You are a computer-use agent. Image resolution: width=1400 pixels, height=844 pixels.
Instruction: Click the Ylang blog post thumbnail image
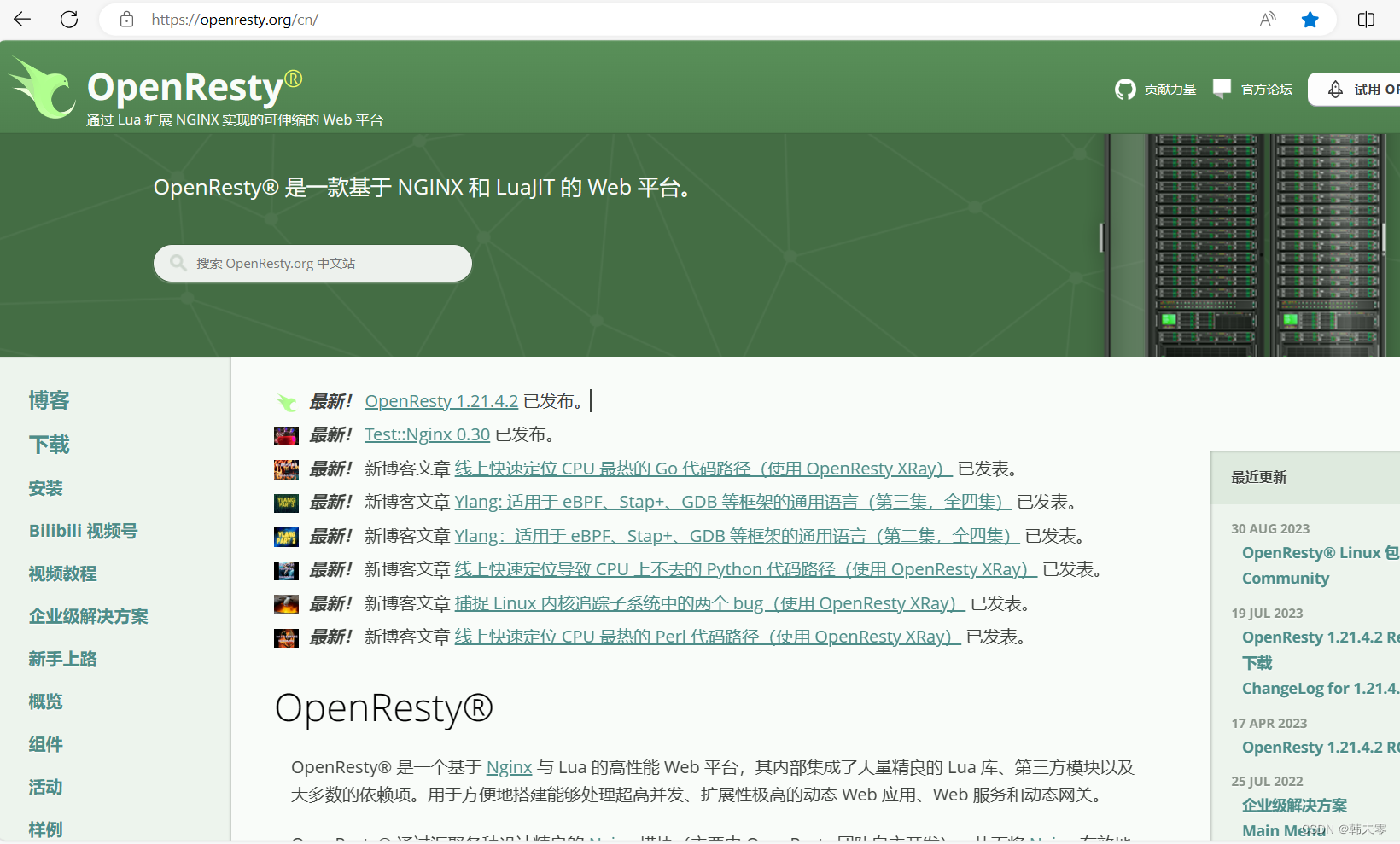[x=286, y=503]
